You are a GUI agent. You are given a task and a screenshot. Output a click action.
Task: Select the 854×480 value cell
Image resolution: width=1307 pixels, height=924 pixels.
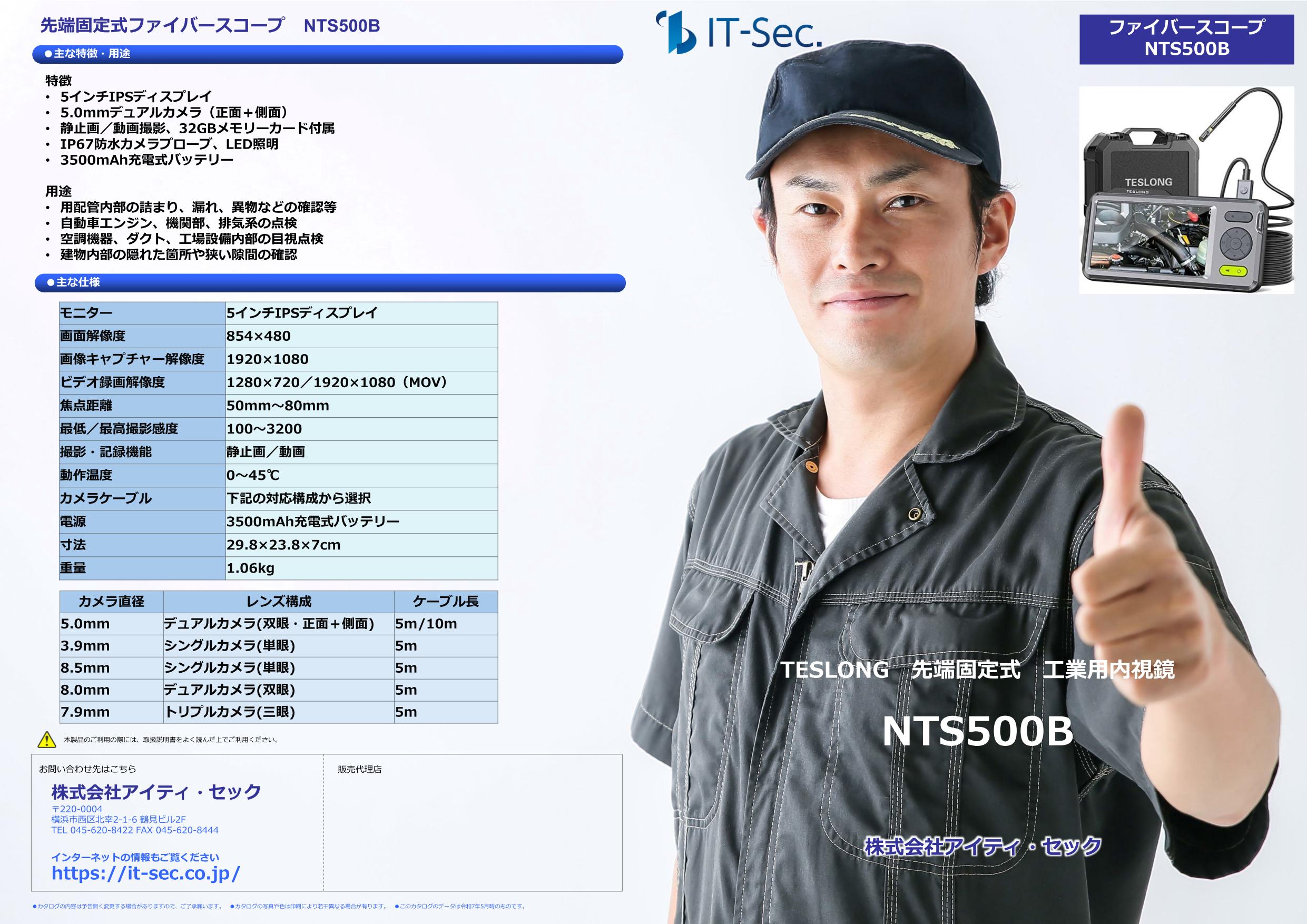(x=361, y=337)
